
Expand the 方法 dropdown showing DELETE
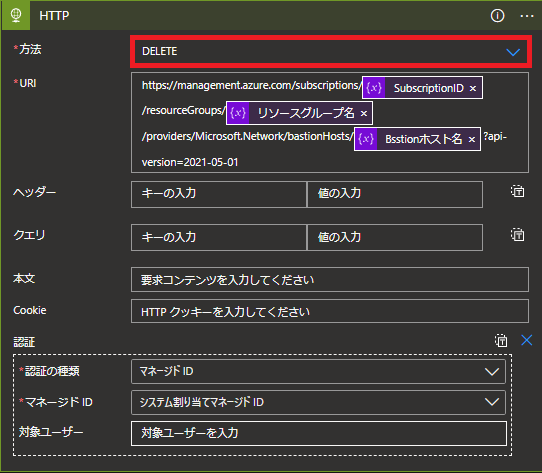point(331,52)
